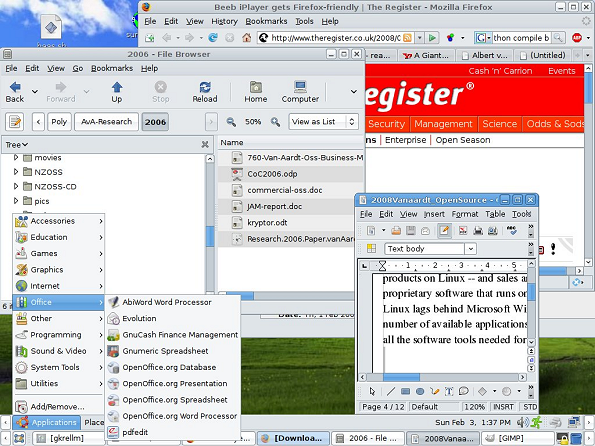Toggle Edit File mode in Writer

(444, 230)
